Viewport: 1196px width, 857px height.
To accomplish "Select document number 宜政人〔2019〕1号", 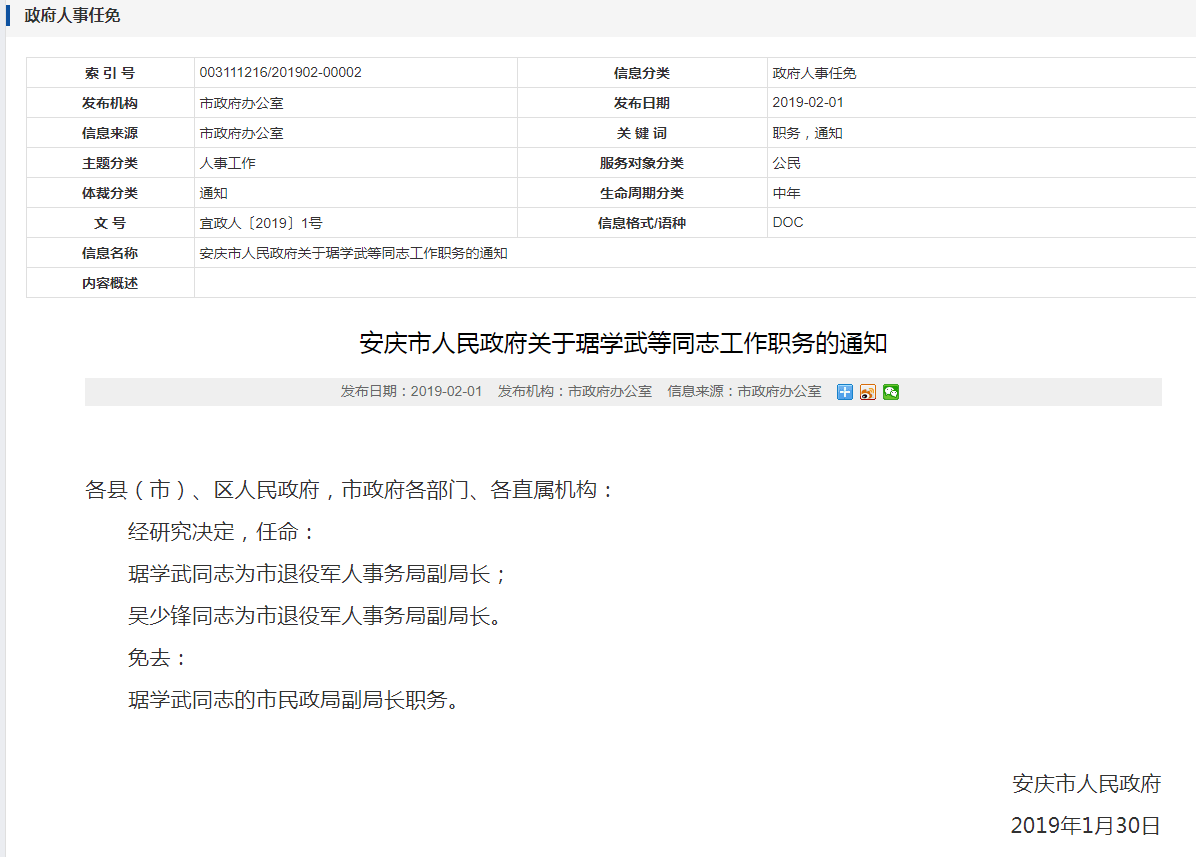I will (261, 223).
